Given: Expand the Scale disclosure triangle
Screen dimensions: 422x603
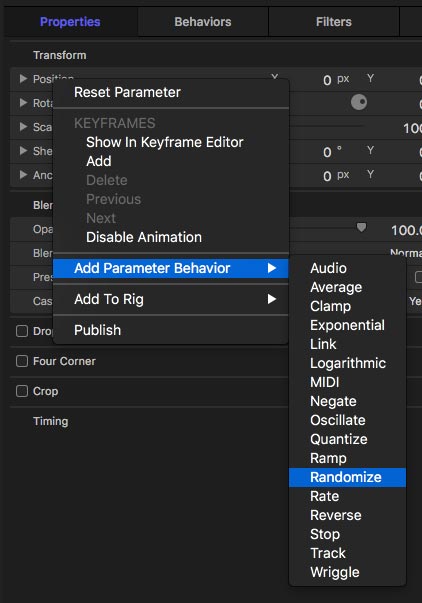Looking at the screenshot, I should pyautogui.click(x=23, y=127).
